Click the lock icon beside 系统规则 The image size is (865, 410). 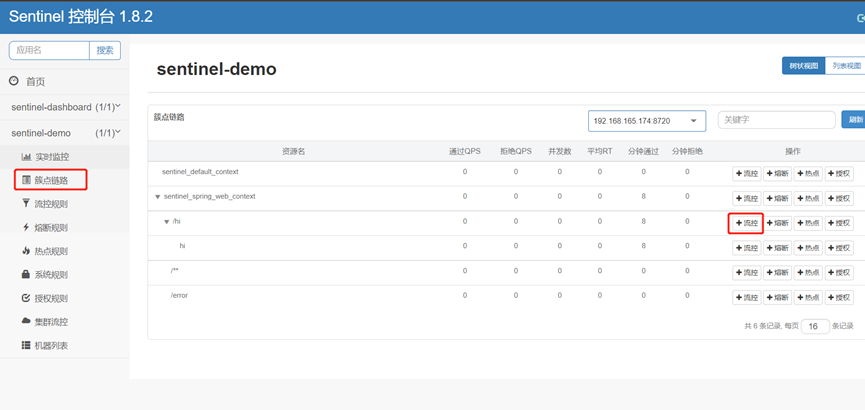click(x=26, y=274)
